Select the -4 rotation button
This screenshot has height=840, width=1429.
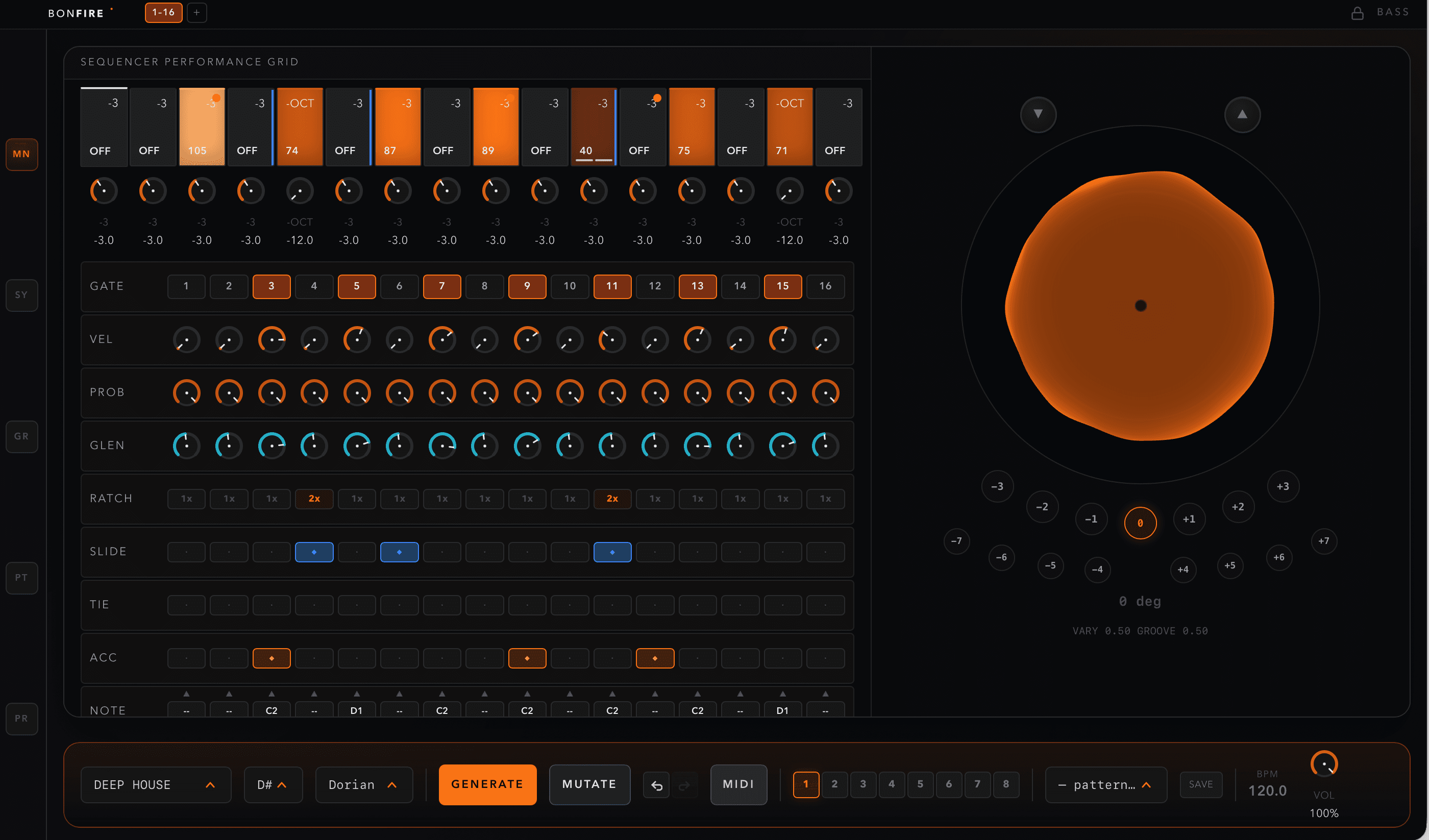1097,569
